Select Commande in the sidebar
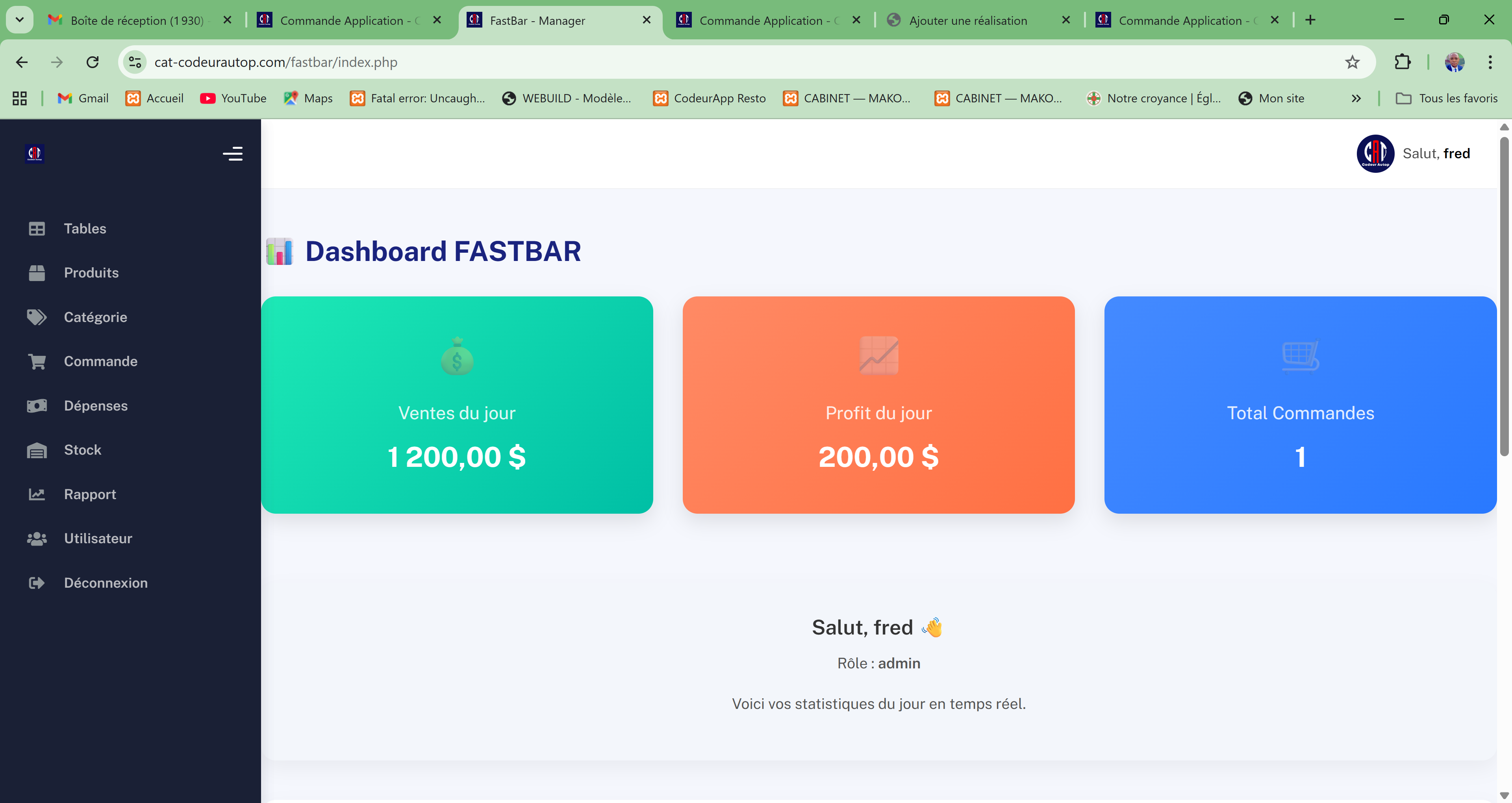This screenshot has height=803, width=1512. coord(100,361)
